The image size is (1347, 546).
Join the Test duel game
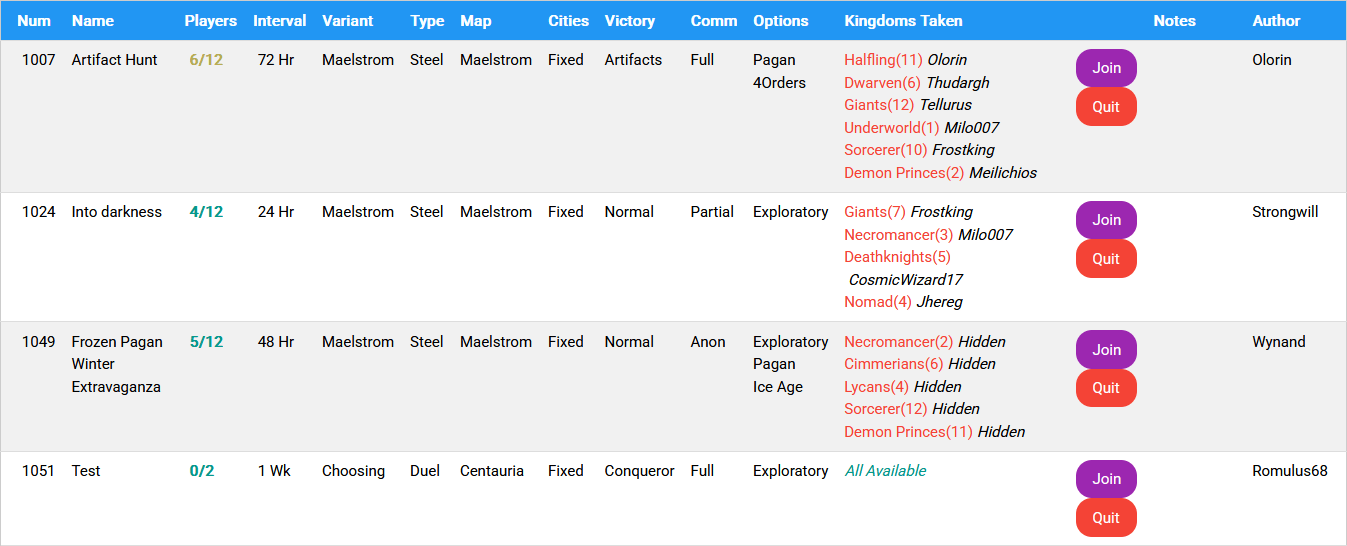pyautogui.click(x=1106, y=479)
